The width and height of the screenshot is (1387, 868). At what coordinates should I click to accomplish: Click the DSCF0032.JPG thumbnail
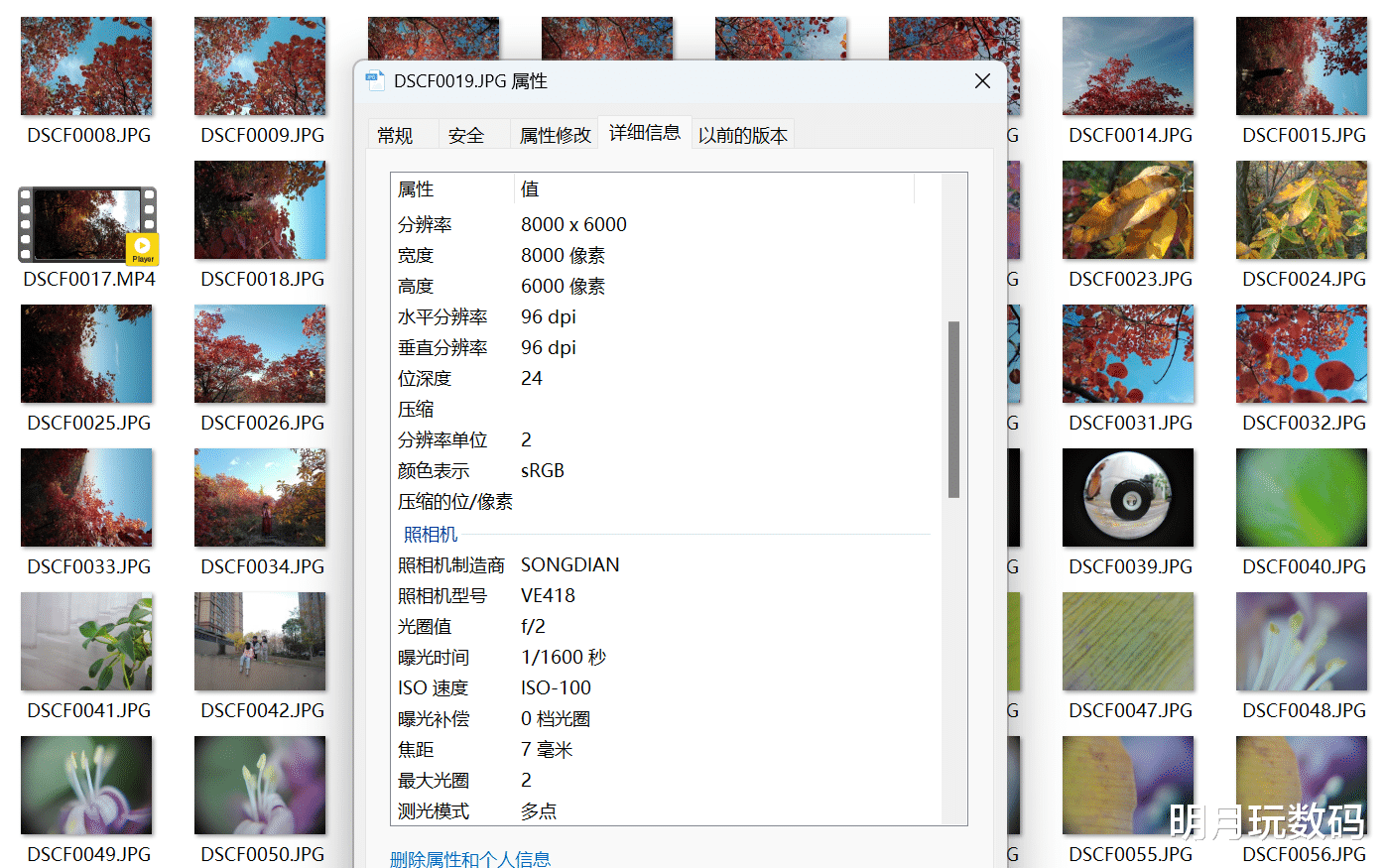[x=1302, y=353]
